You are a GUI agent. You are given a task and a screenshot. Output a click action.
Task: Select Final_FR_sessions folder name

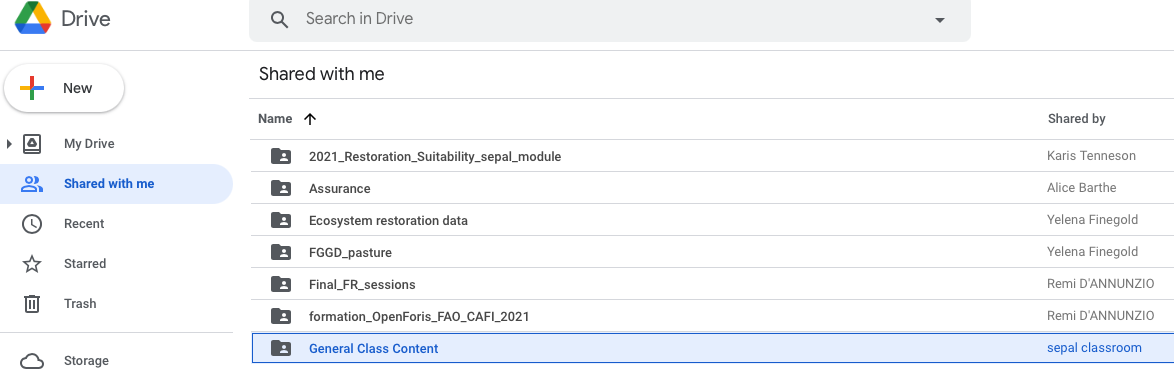coord(362,285)
